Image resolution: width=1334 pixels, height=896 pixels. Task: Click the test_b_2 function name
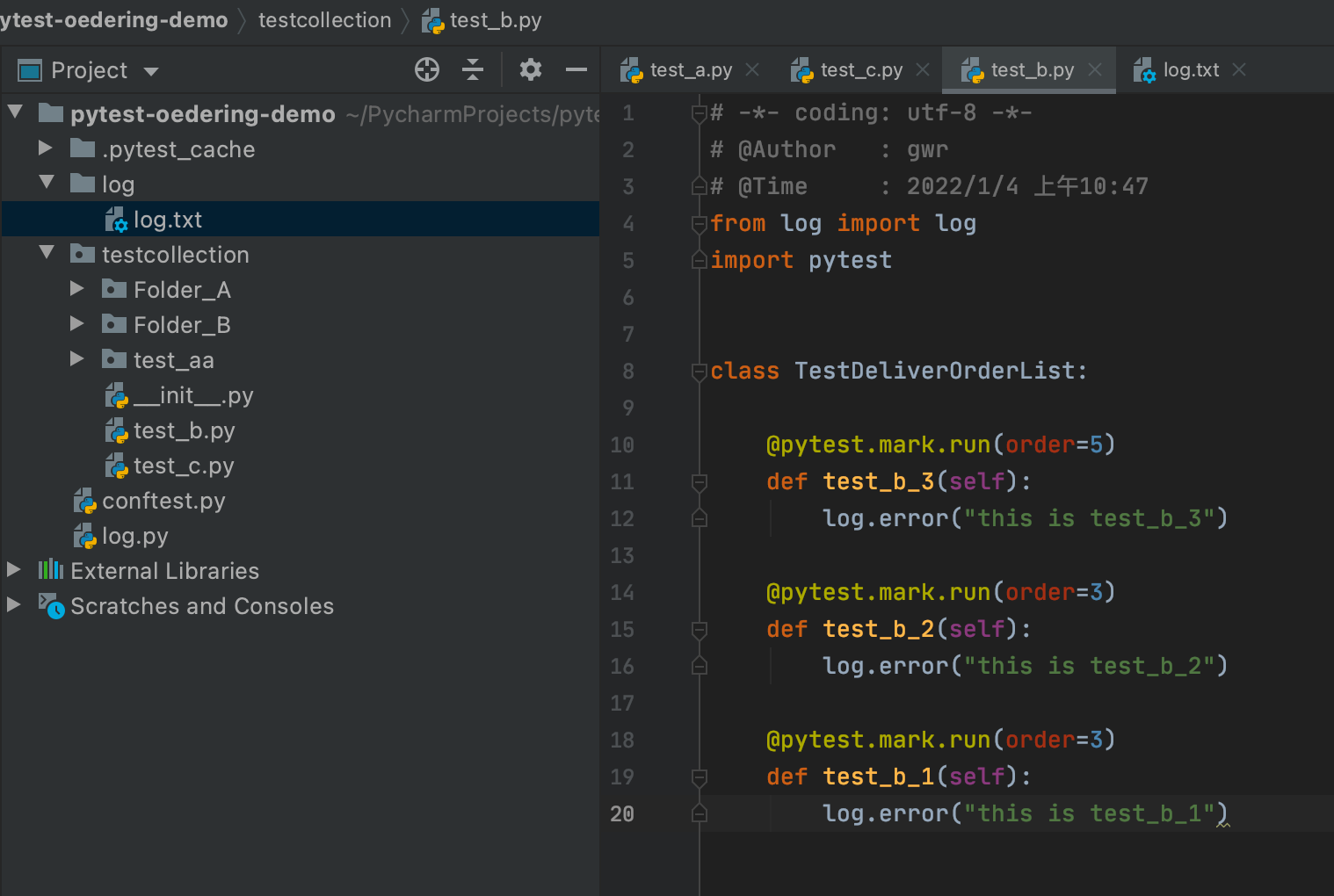(879, 629)
